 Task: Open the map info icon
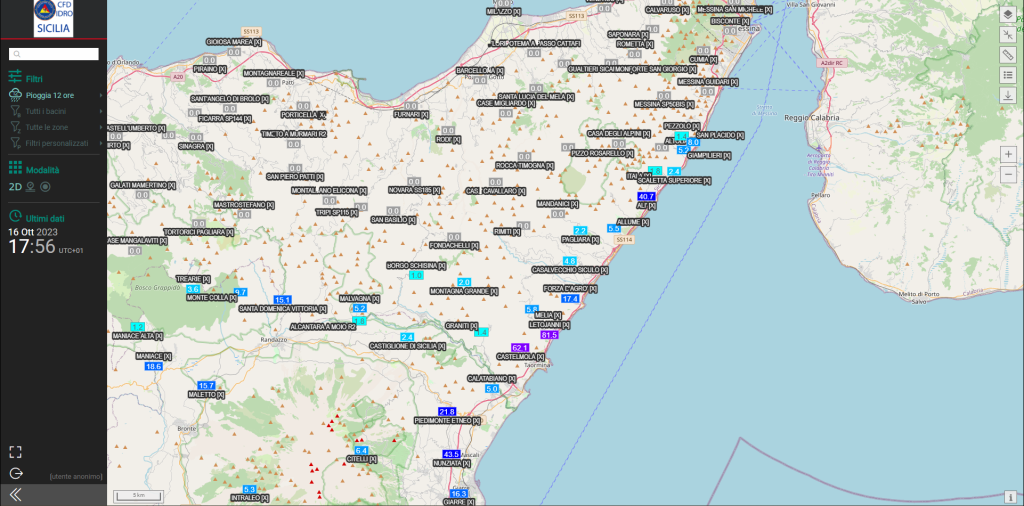coord(1010,497)
